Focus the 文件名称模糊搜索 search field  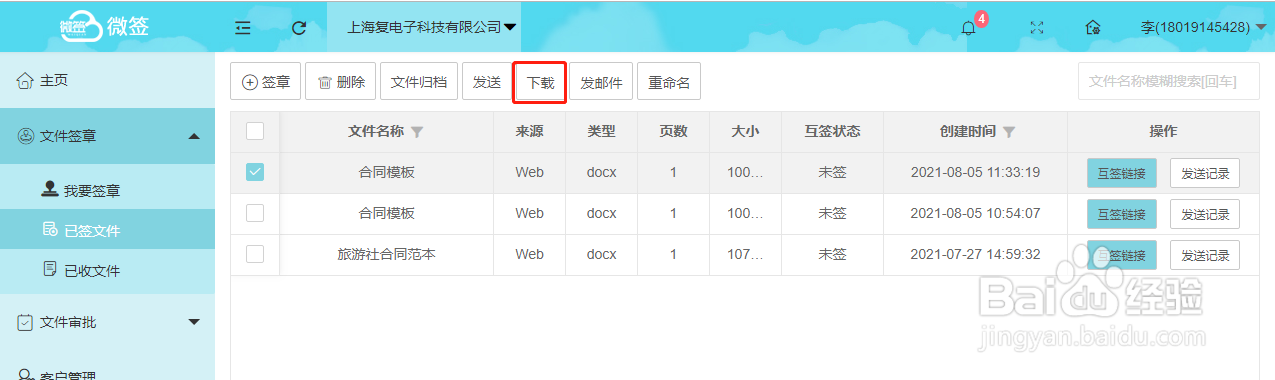click(1169, 82)
